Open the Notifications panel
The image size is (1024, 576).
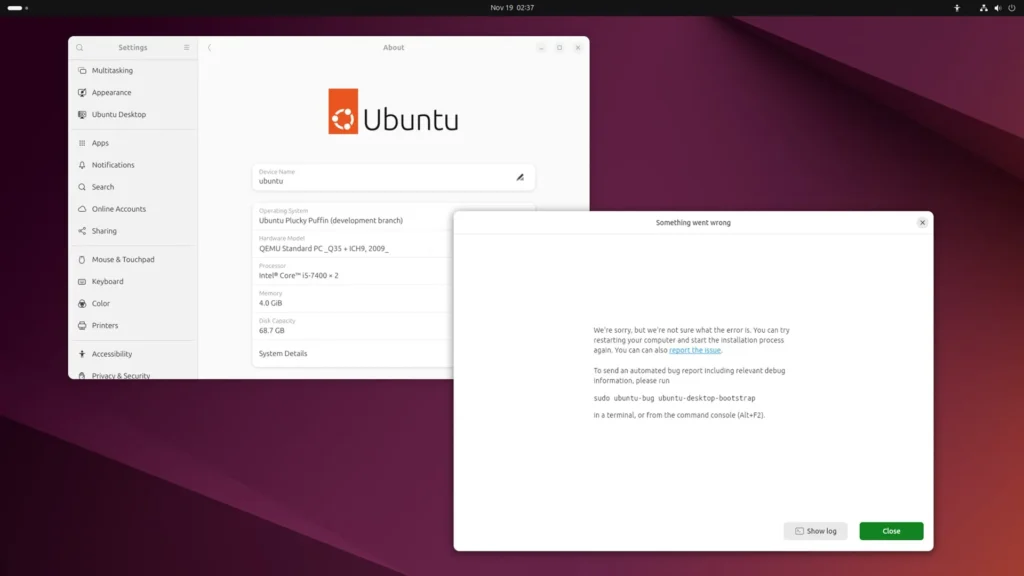(x=113, y=165)
